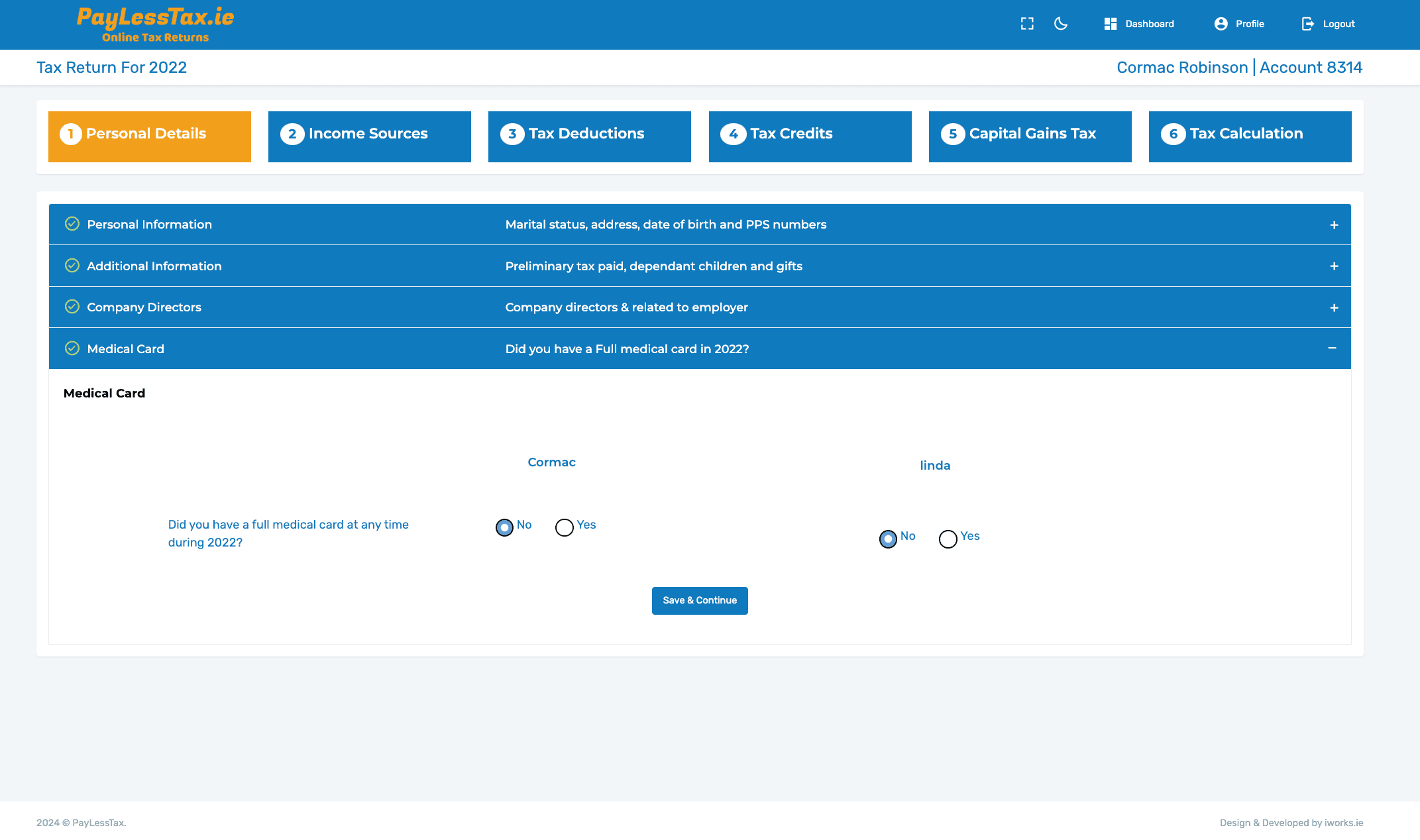Toggle dark mode moon icon
The height and width of the screenshot is (840, 1420).
click(1061, 24)
